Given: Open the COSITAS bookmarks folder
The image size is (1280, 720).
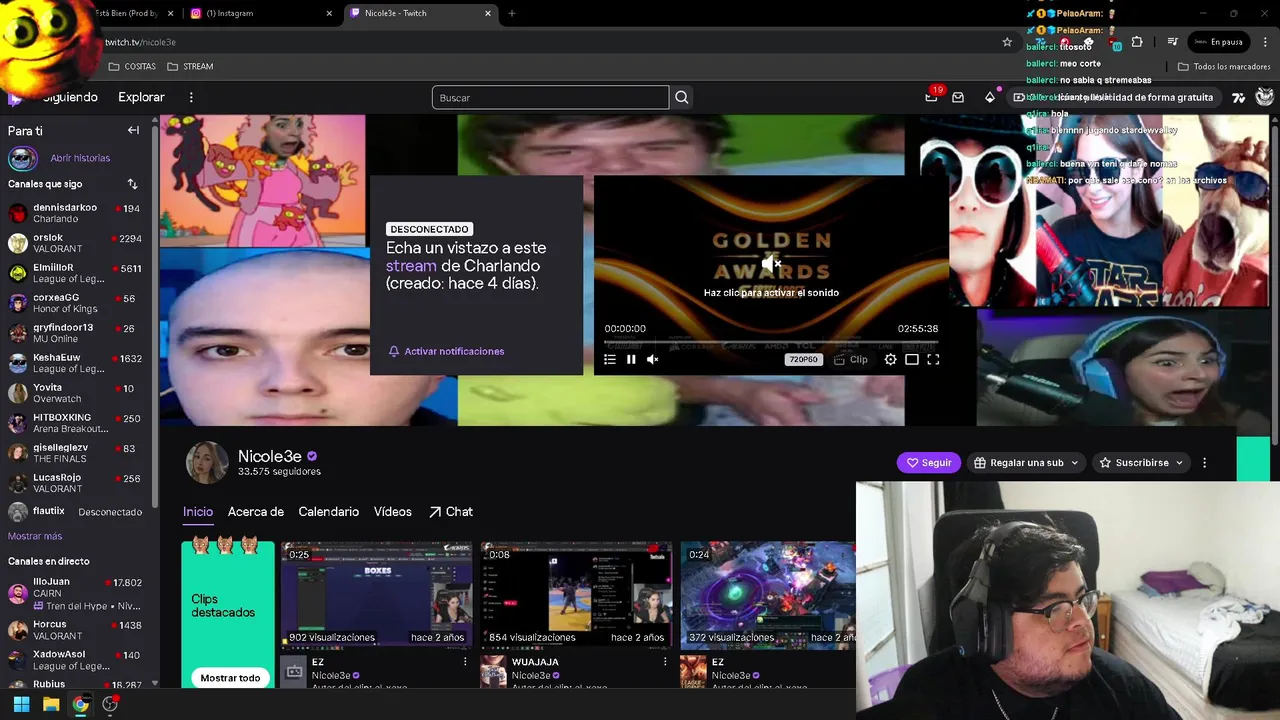Looking at the screenshot, I should tap(132, 66).
